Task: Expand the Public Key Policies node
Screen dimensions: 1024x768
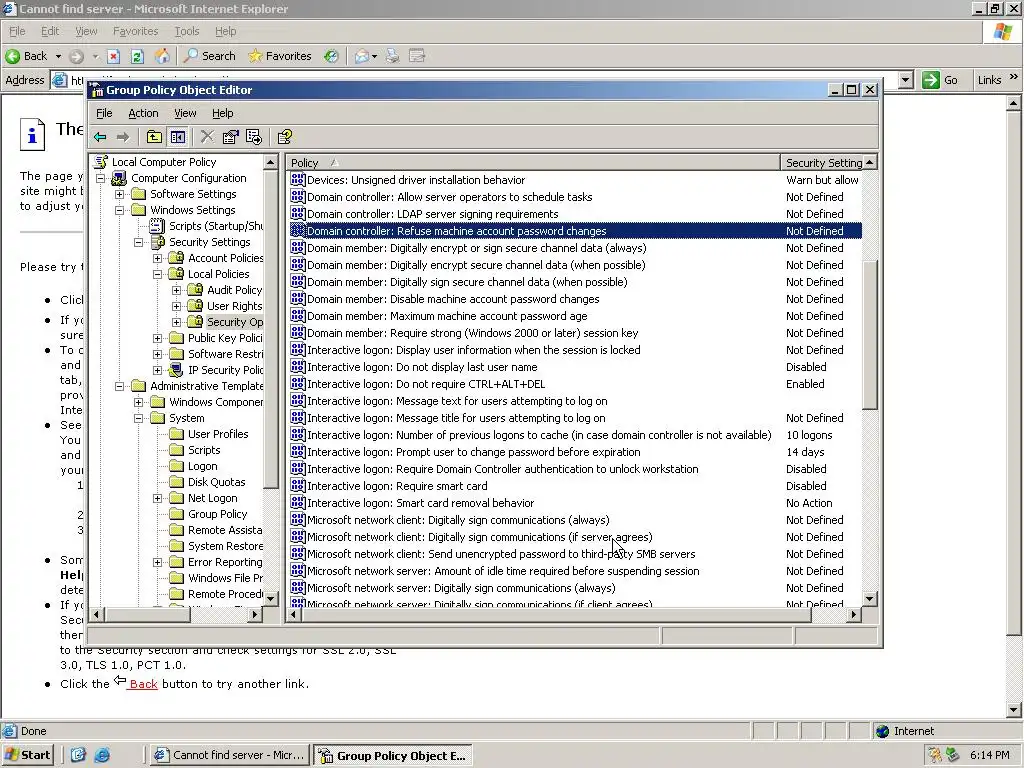Action: point(157,338)
